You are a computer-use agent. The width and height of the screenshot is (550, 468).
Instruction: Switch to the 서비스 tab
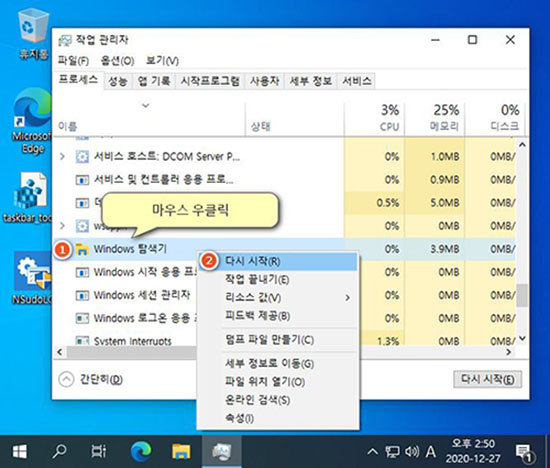pos(357,81)
